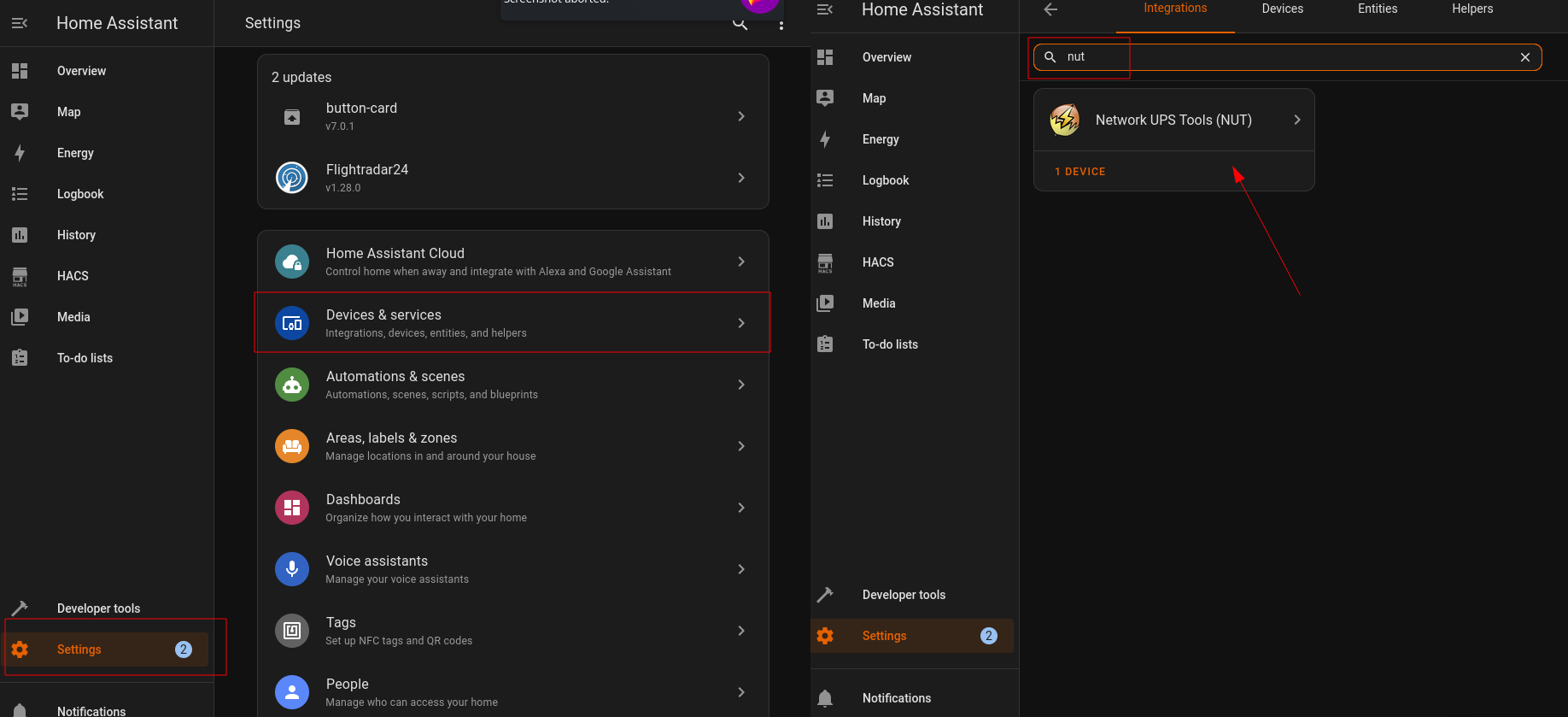Open Developer tools in right sidebar
This screenshot has height=717, width=1568.
click(x=912, y=595)
